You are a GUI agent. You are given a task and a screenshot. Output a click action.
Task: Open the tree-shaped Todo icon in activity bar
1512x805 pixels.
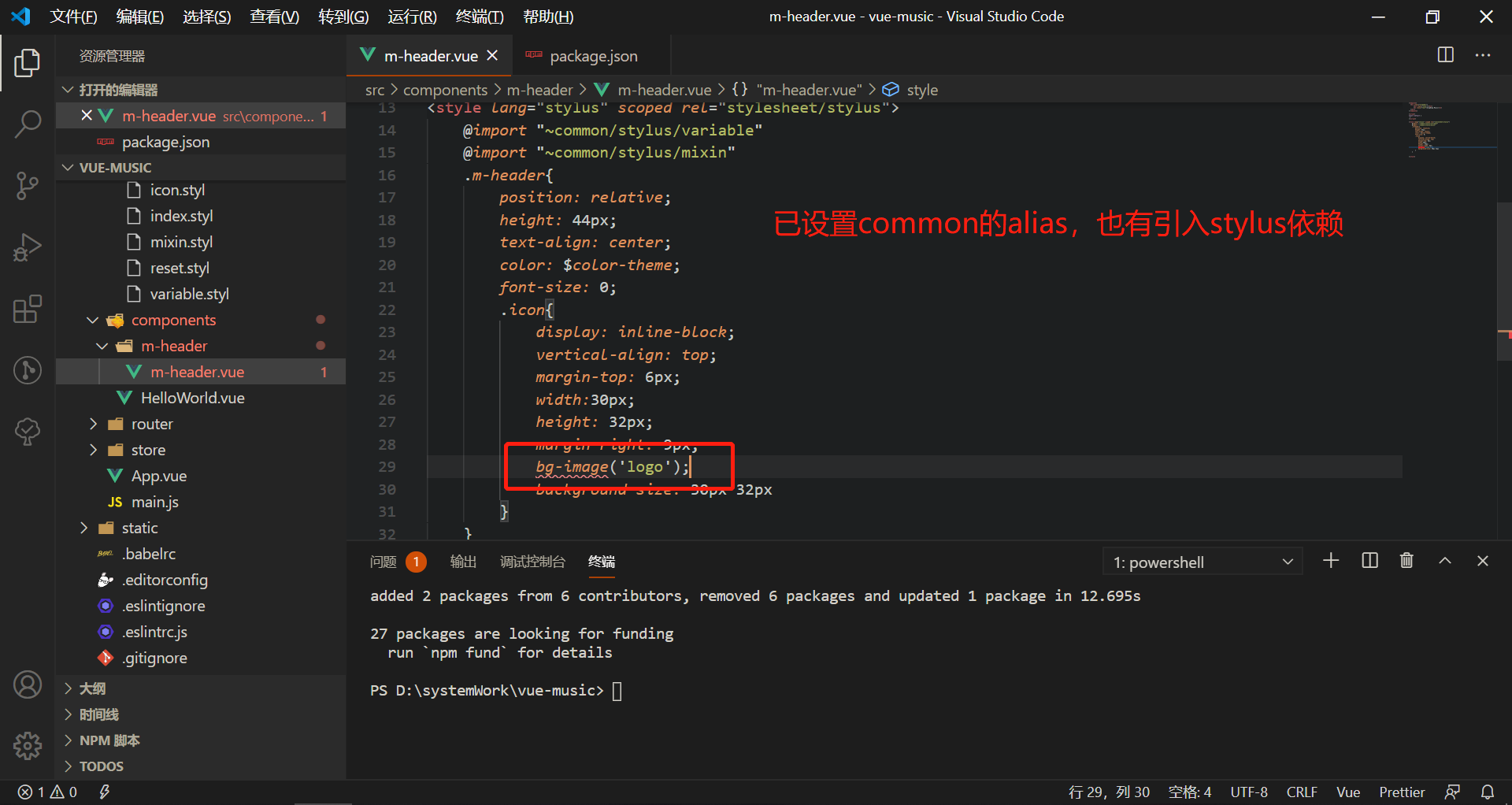pyautogui.click(x=28, y=432)
